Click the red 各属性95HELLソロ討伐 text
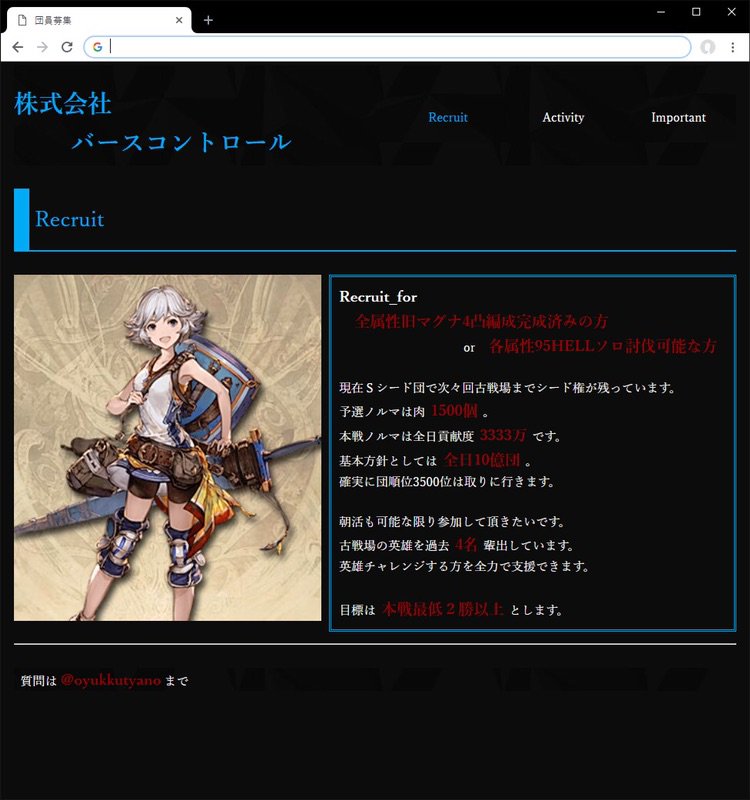 pyautogui.click(x=603, y=346)
